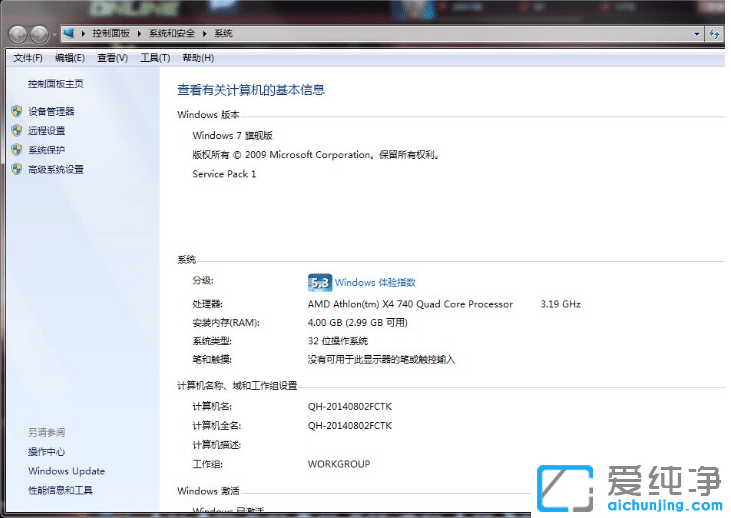Select 控制面板 in the address breadcrumb

click(x=111, y=33)
